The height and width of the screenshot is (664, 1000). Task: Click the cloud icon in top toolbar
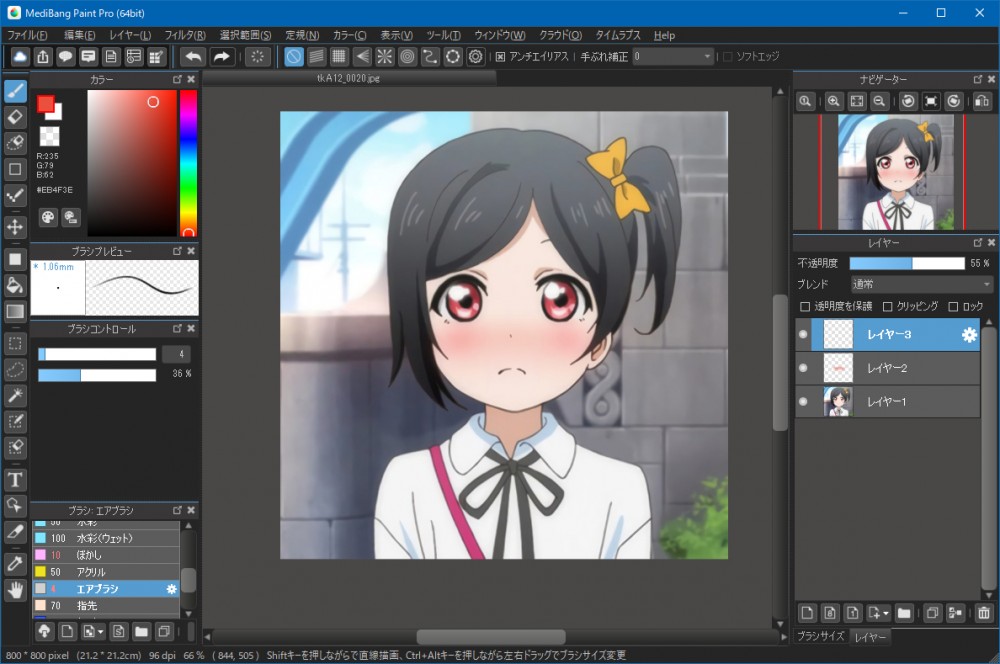[20, 57]
